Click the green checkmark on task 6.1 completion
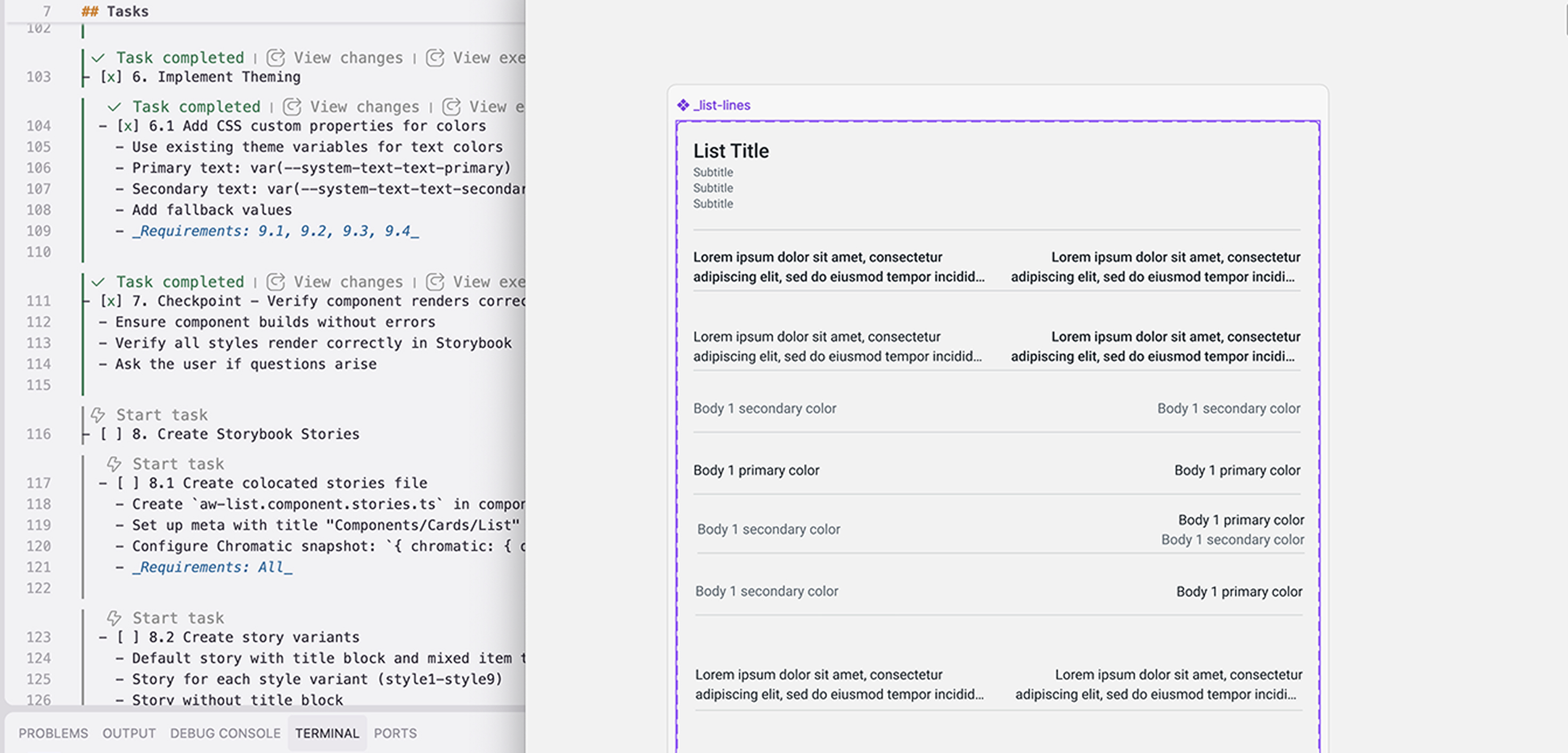Image resolution: width=1568 pixels, height=753 pixels. click(114, 107)
